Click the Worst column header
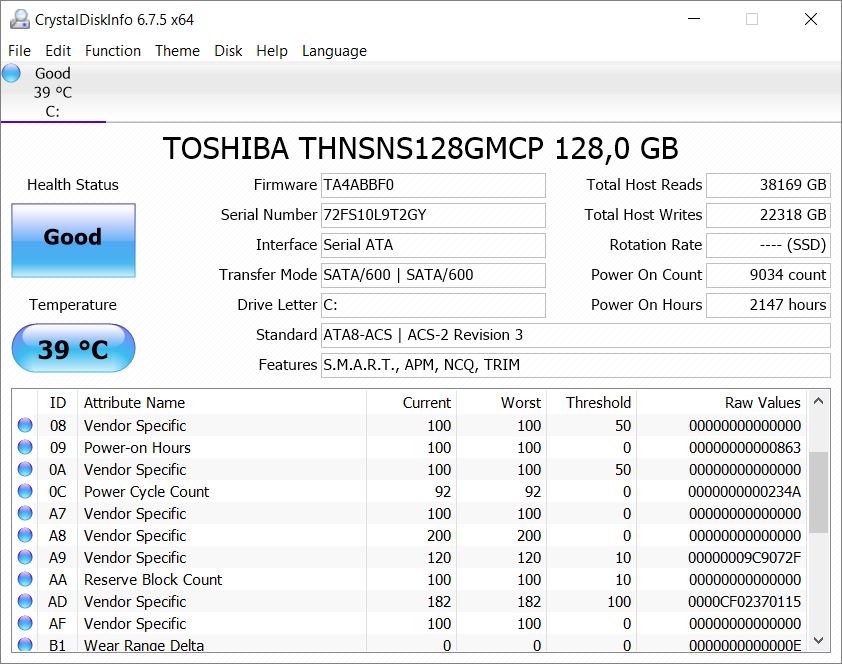 click(x=502, y=403)
